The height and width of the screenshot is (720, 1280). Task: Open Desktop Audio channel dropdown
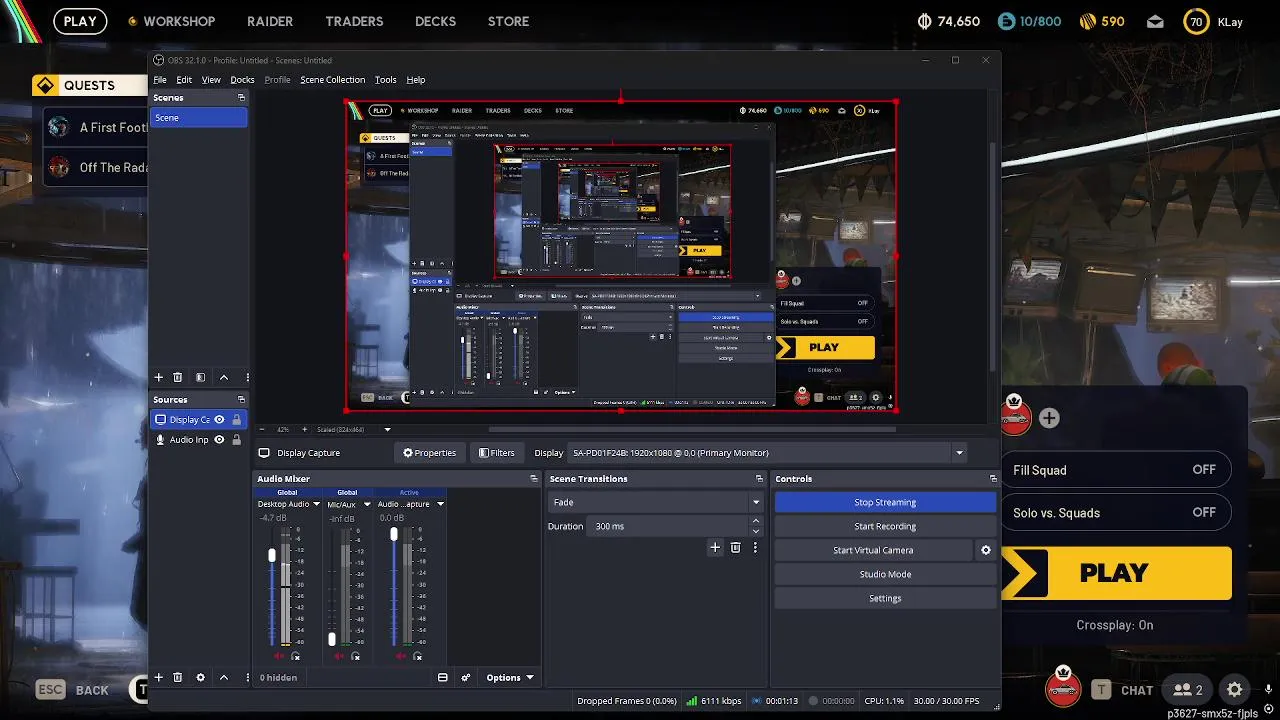click(x=317, y=504)
